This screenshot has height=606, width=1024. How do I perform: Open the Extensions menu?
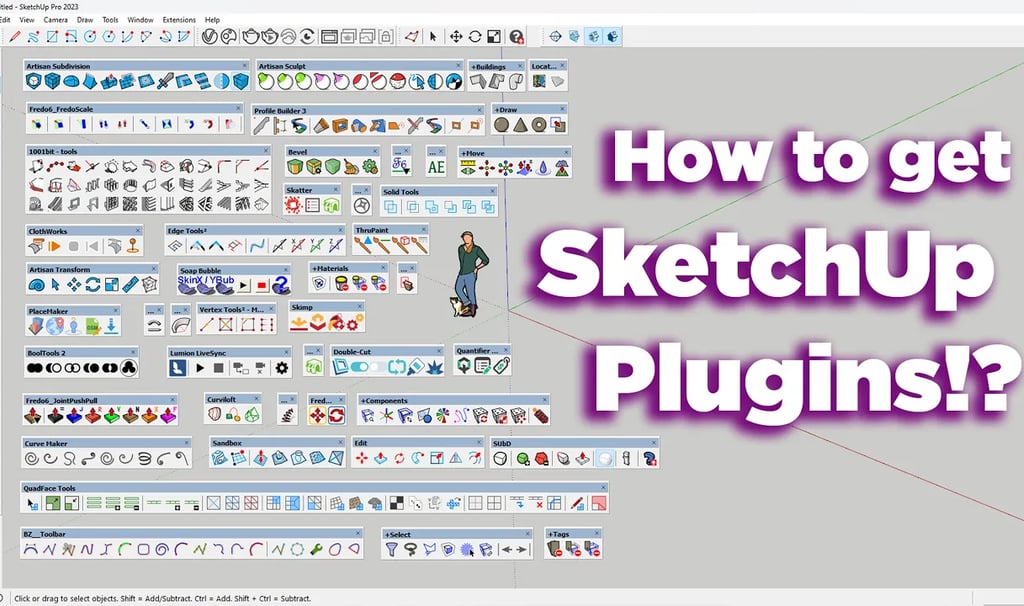[x=179, y=20]
